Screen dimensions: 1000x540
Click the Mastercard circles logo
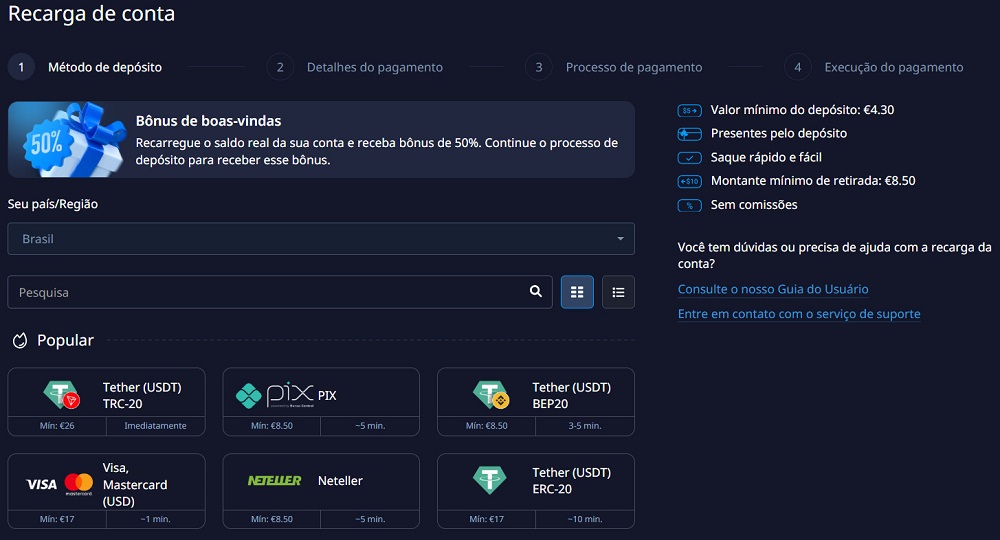click(x=79, y=483)
